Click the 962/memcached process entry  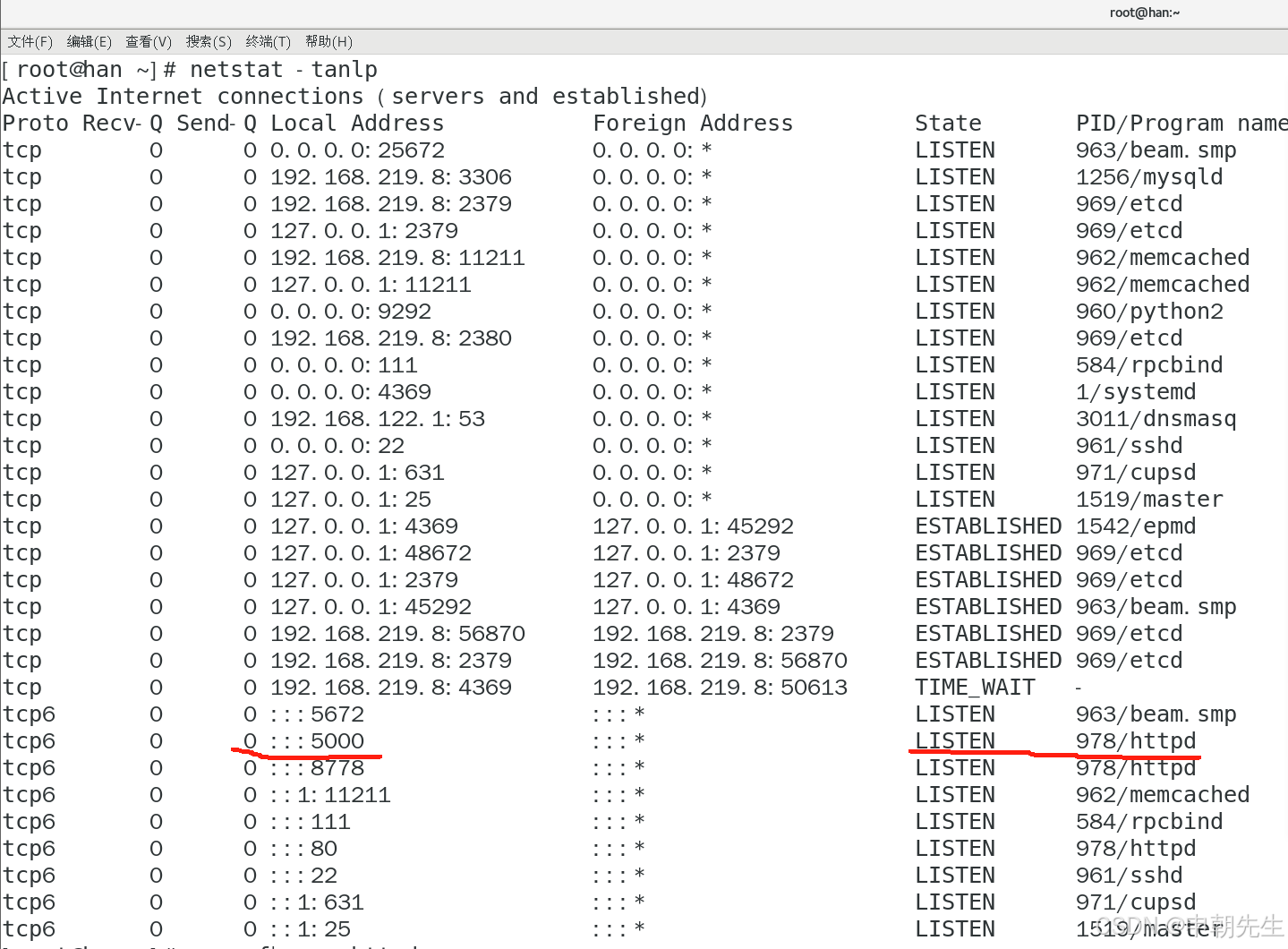point(1161,257)
